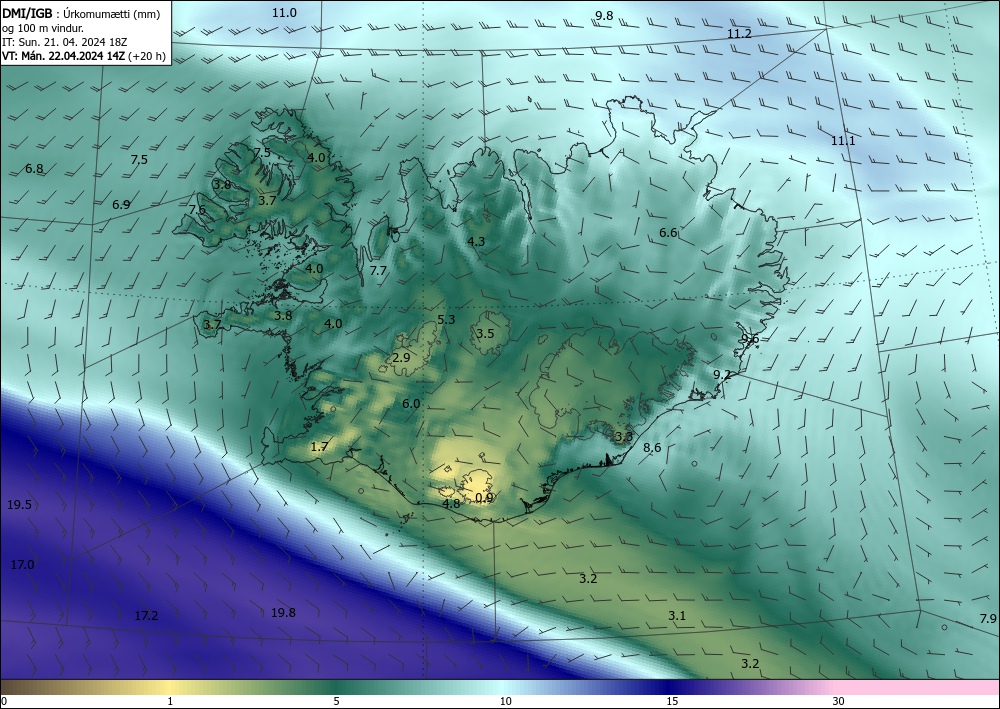Pick the 6.0 precipitation label
Image resolution: width=1000 pixels, height=709 pixels.
(411, 404)
